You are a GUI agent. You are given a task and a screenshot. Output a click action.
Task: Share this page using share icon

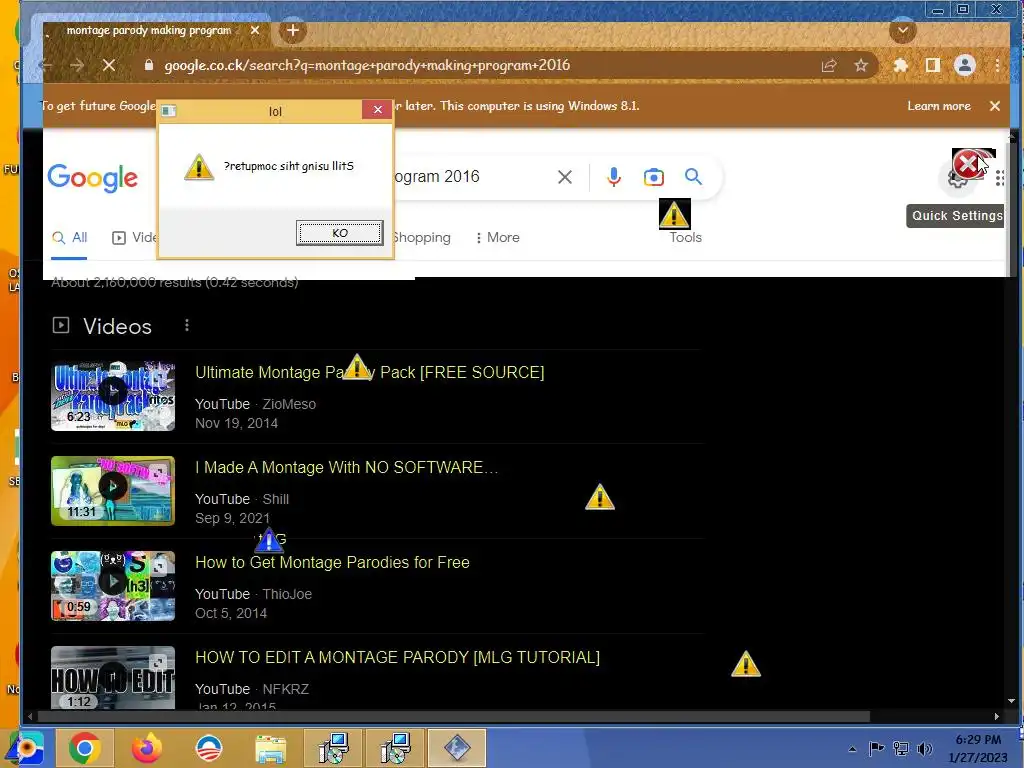click(x=829, y=65)
